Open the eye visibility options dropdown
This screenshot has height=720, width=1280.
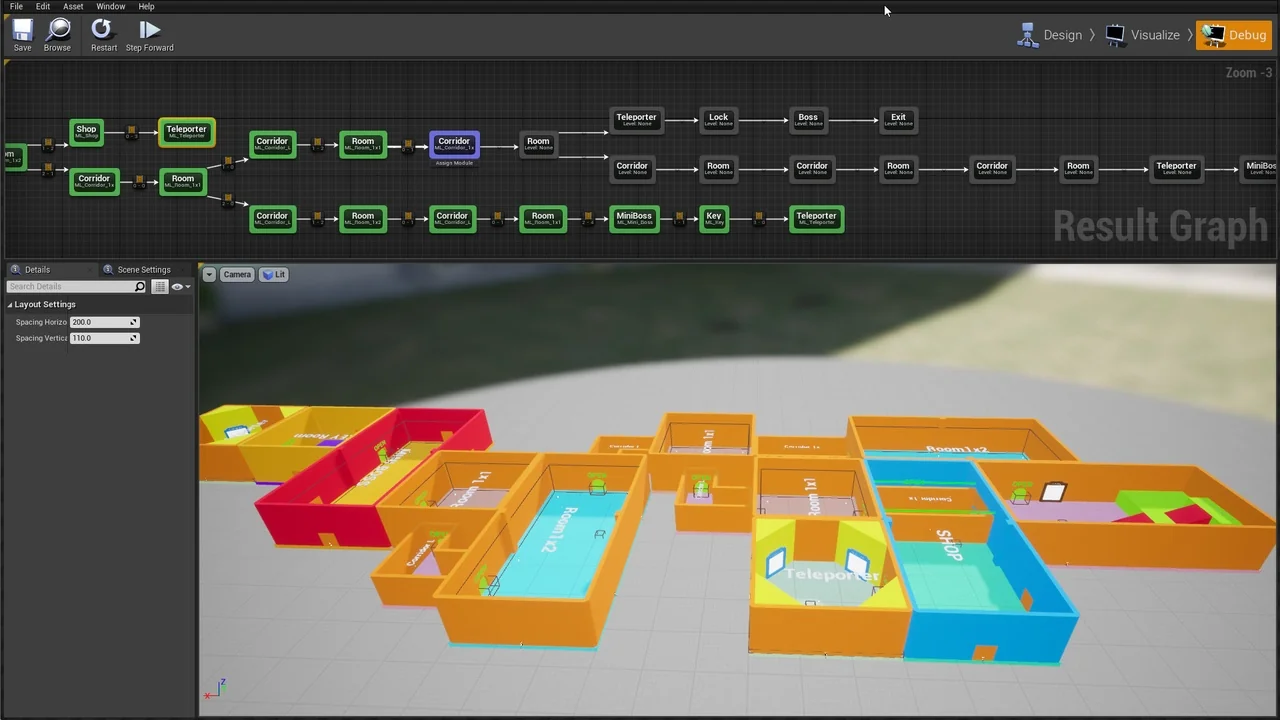click(180, 287)
